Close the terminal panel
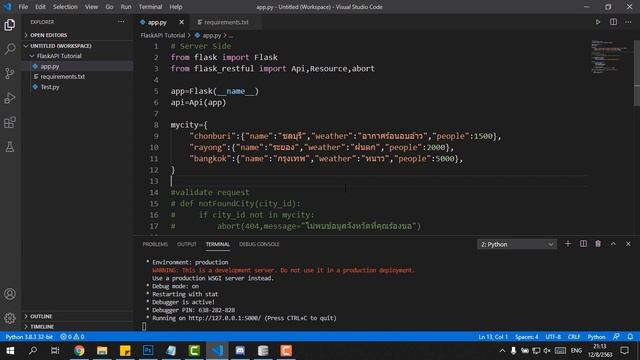Image resolution: width=640 pixels, height=360 pixels. point(628,244)
